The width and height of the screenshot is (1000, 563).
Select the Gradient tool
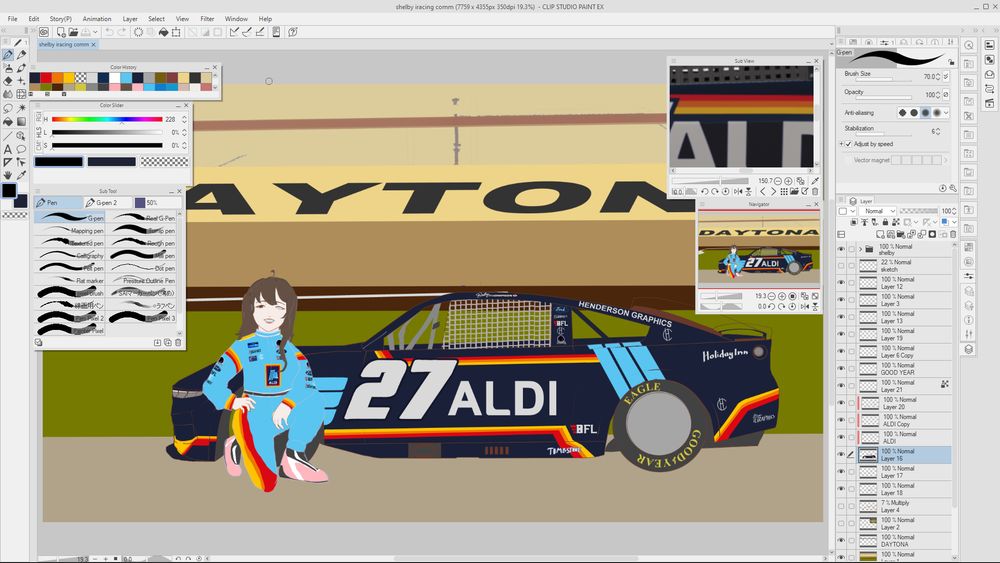(21, 121)
